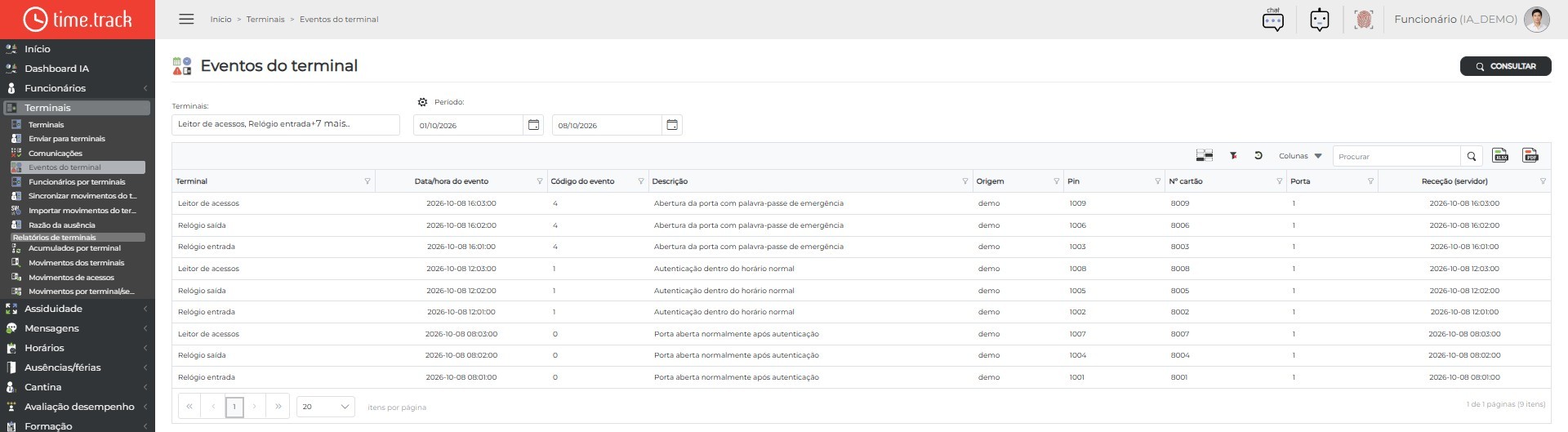
Task: Click the time.track logo
Action: click(x=78, y=19)
